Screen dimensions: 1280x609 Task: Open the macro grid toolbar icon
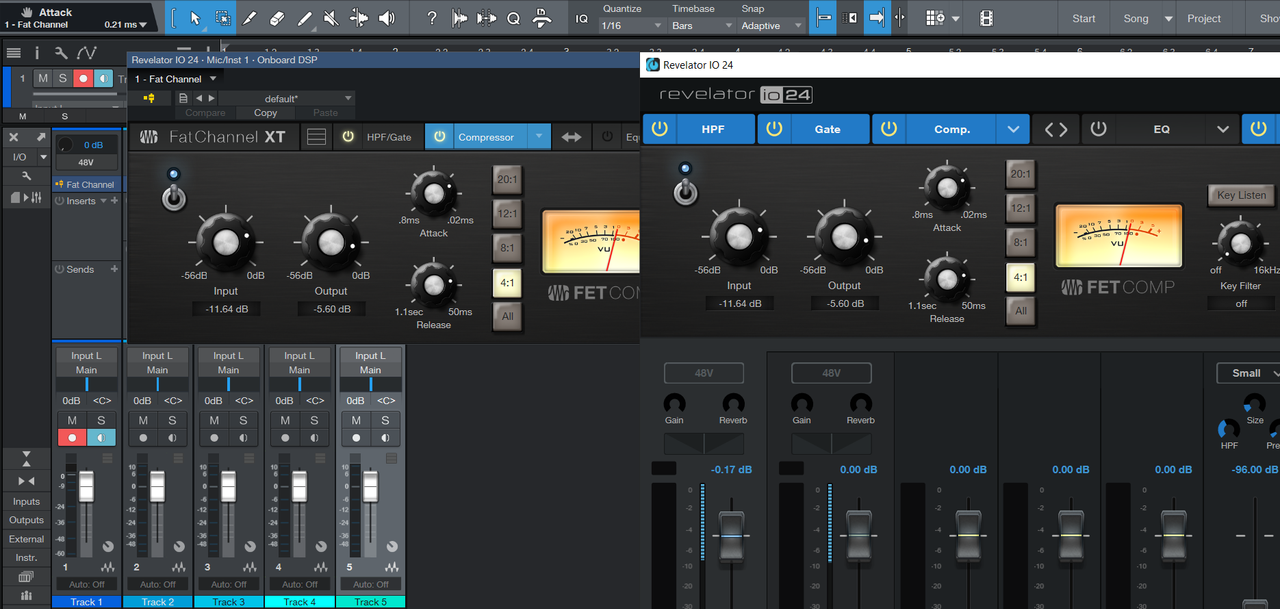coord(935,18)
